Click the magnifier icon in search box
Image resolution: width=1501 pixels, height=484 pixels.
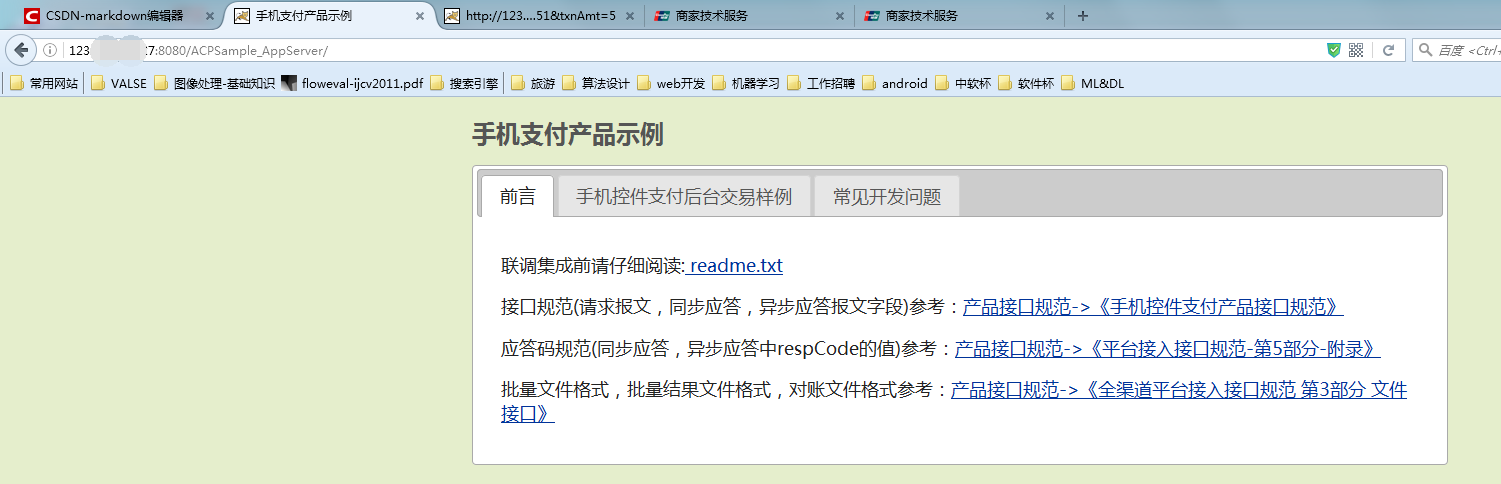(1425, 50)
